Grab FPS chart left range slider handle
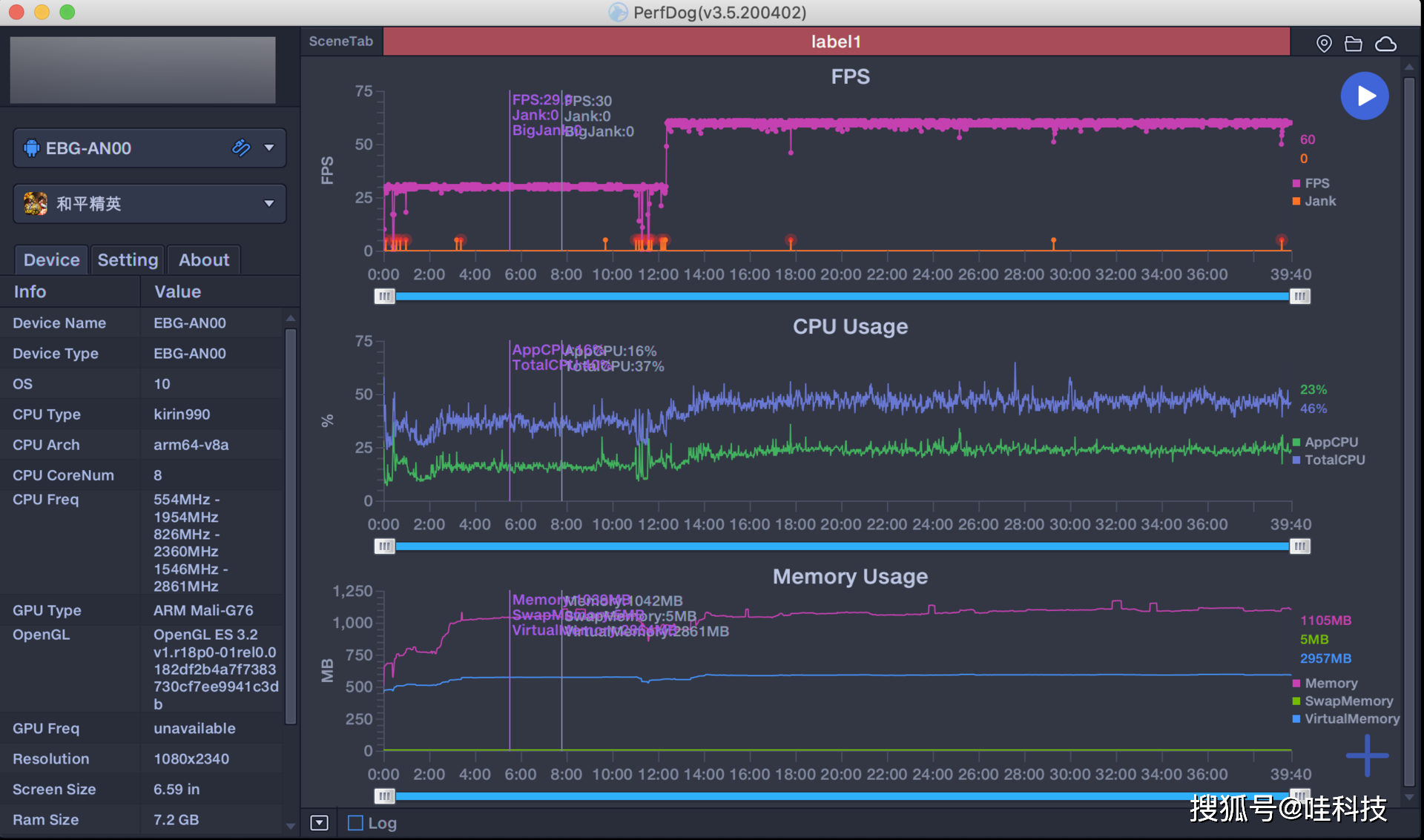 point(384,297)
